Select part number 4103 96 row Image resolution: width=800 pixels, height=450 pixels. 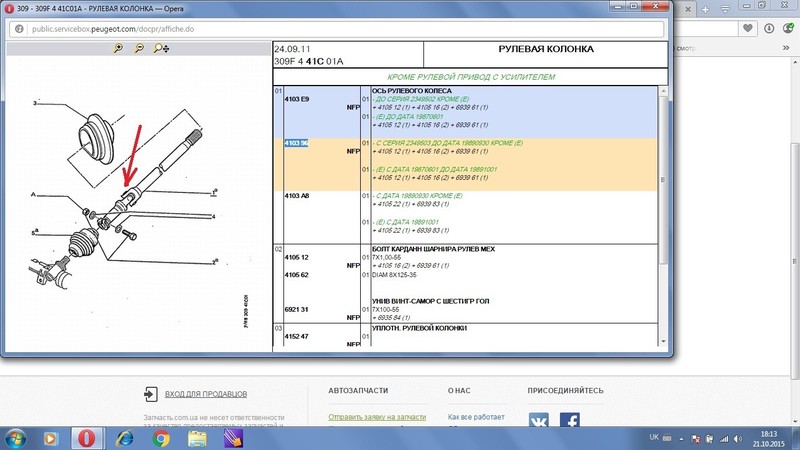[x=298, y=143]
